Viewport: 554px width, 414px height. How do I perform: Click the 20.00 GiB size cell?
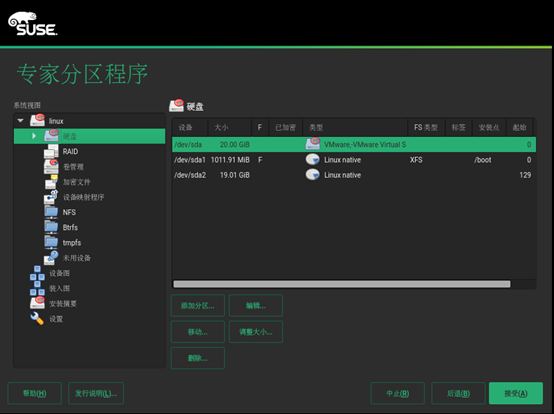pos(235,144)
